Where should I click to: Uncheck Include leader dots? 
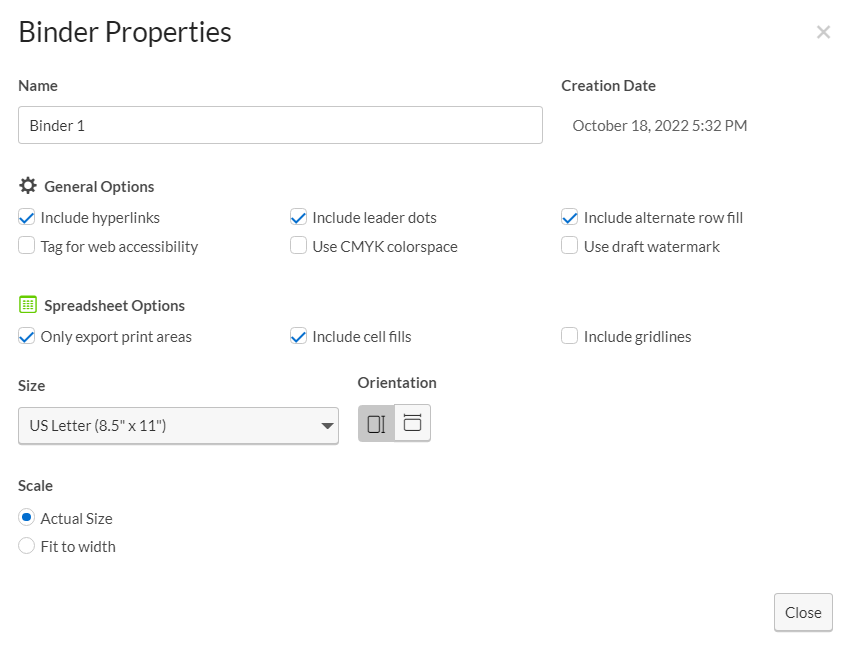pos(298,217)
